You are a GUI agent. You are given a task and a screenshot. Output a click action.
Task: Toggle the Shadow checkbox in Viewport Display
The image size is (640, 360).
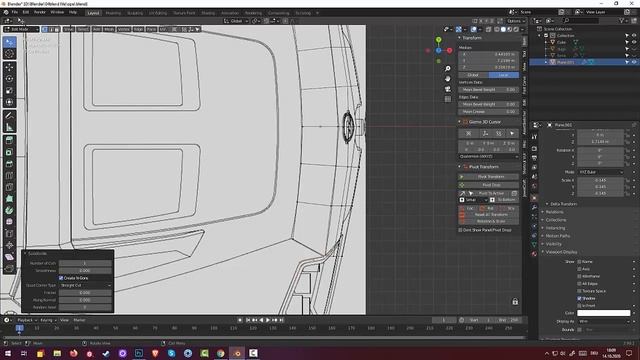click(579, 298)
